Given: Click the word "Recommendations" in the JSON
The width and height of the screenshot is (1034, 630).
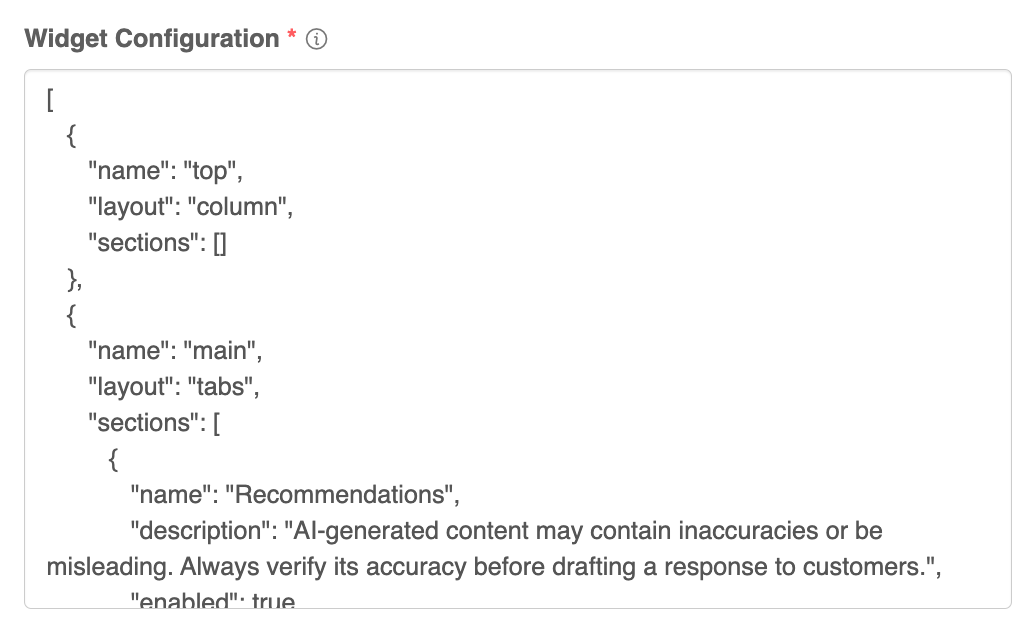Looking at the screenshot, I should [x=339, y=495].
